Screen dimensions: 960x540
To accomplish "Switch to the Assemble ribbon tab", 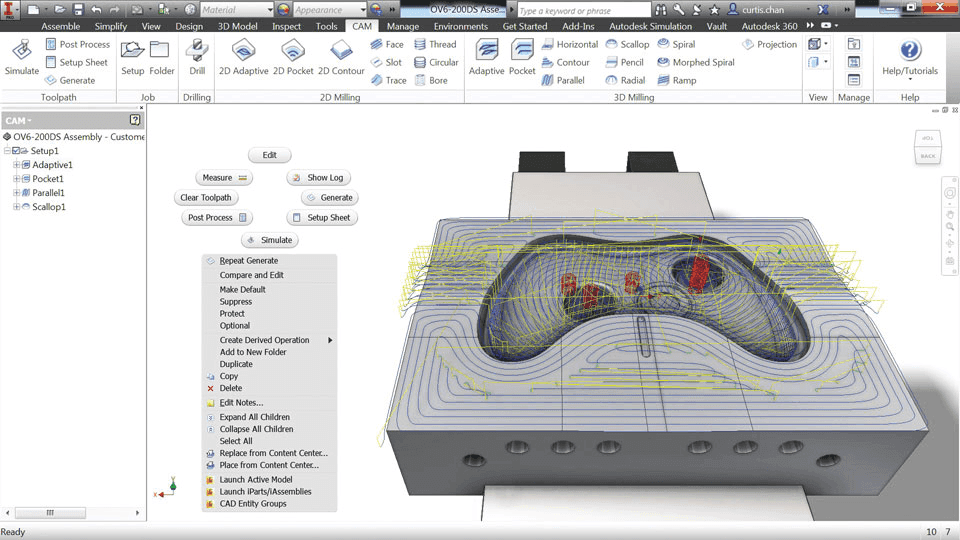I will [x=61, y=26].
